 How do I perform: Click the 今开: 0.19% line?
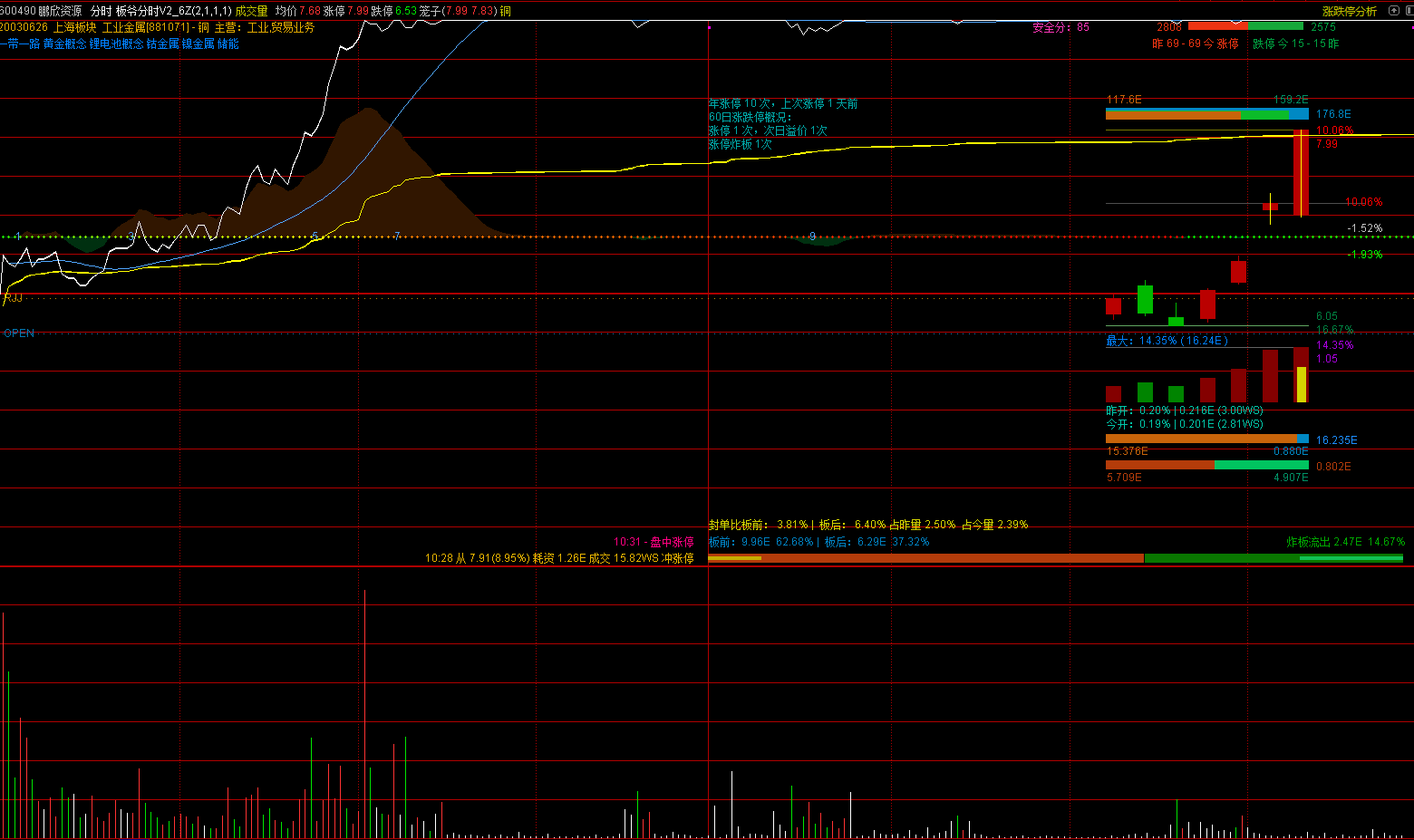coord(1185,424)
